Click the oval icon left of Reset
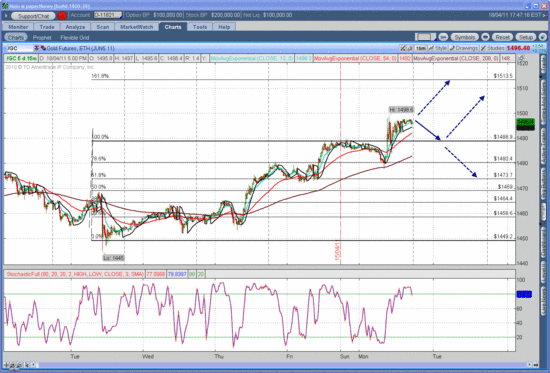The image size is (550, 373). click(x=485, y=37)
